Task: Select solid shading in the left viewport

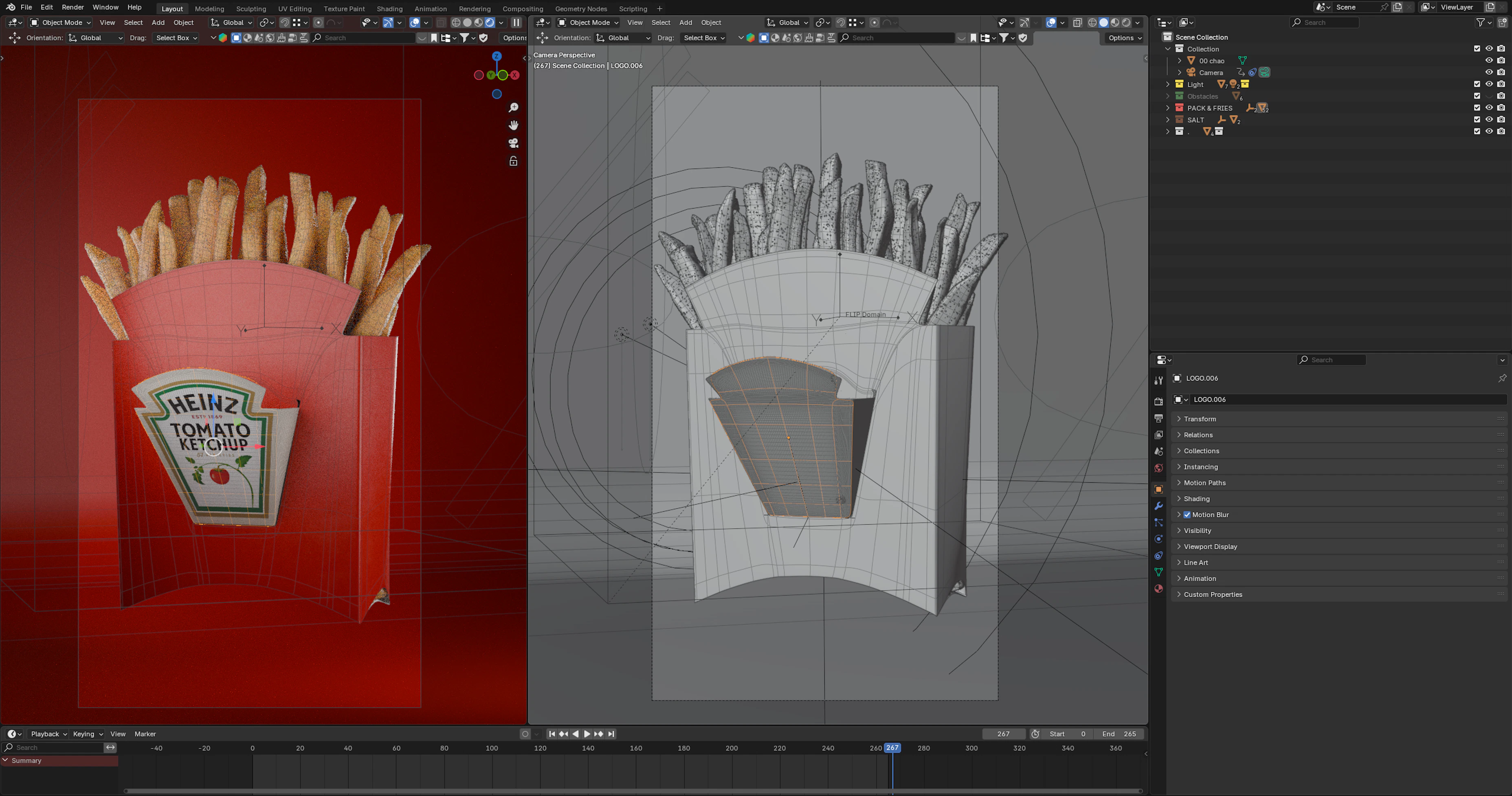Action: (x=467, y=22)
